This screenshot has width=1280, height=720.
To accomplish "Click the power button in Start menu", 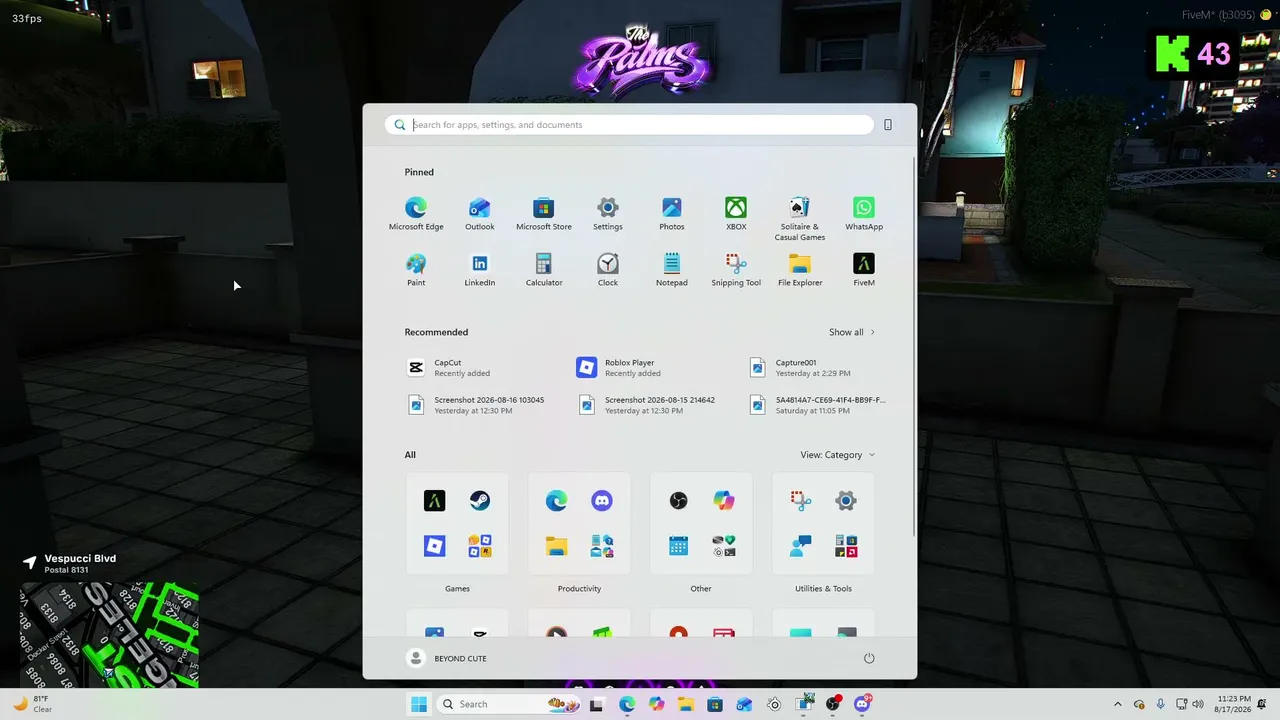I will point(869,658).
